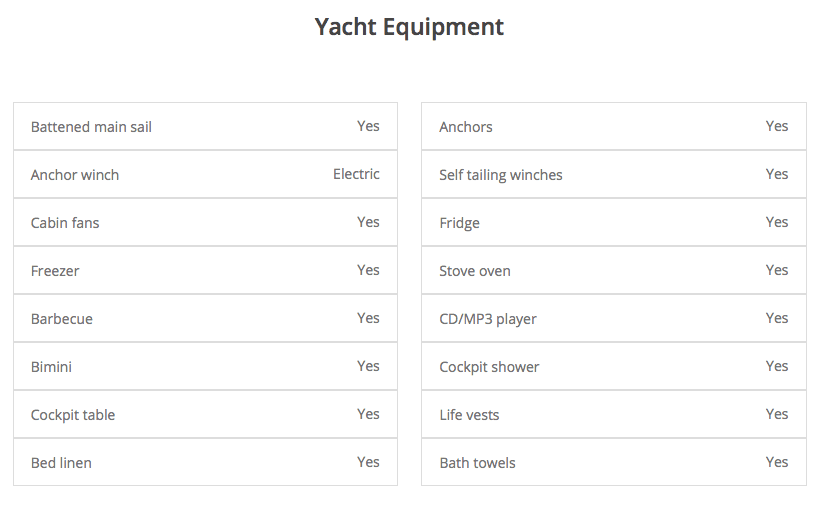Select the Anchors row label
The width and height of the screenshot is (822, 507).
point(466,127)
